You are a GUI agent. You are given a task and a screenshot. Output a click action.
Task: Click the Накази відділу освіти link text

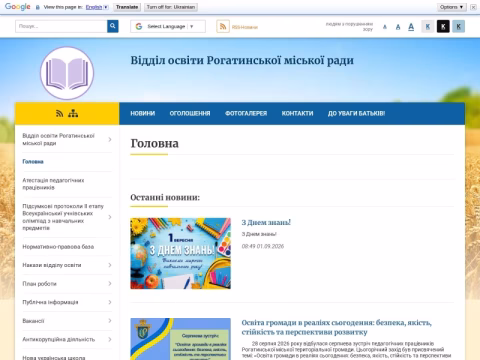tap(52, 265)
